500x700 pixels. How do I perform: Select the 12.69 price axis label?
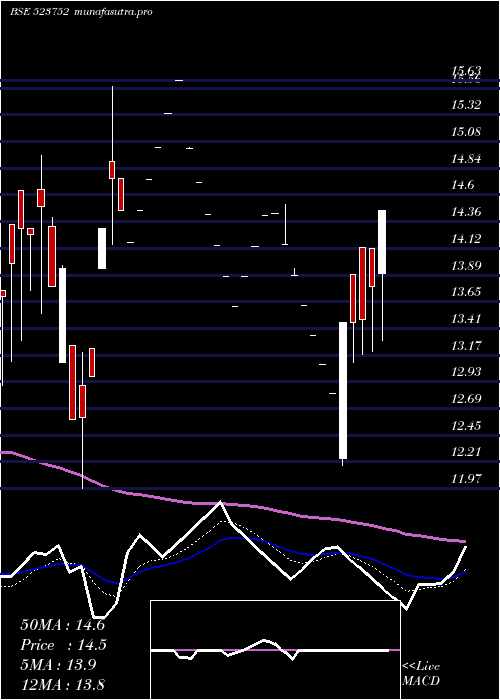[x=466, y=398]
